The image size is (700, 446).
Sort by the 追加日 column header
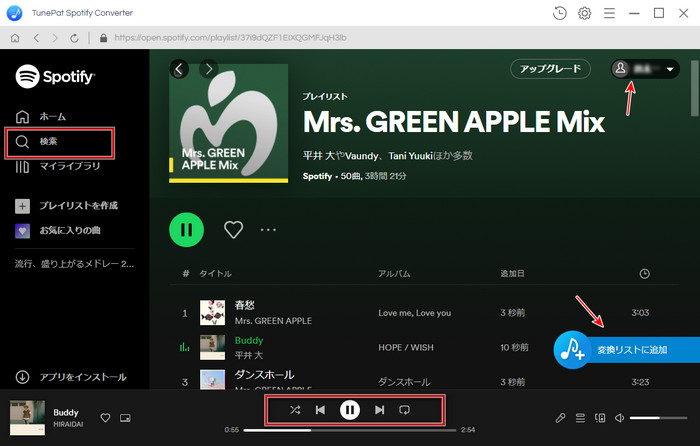point(512,274)
